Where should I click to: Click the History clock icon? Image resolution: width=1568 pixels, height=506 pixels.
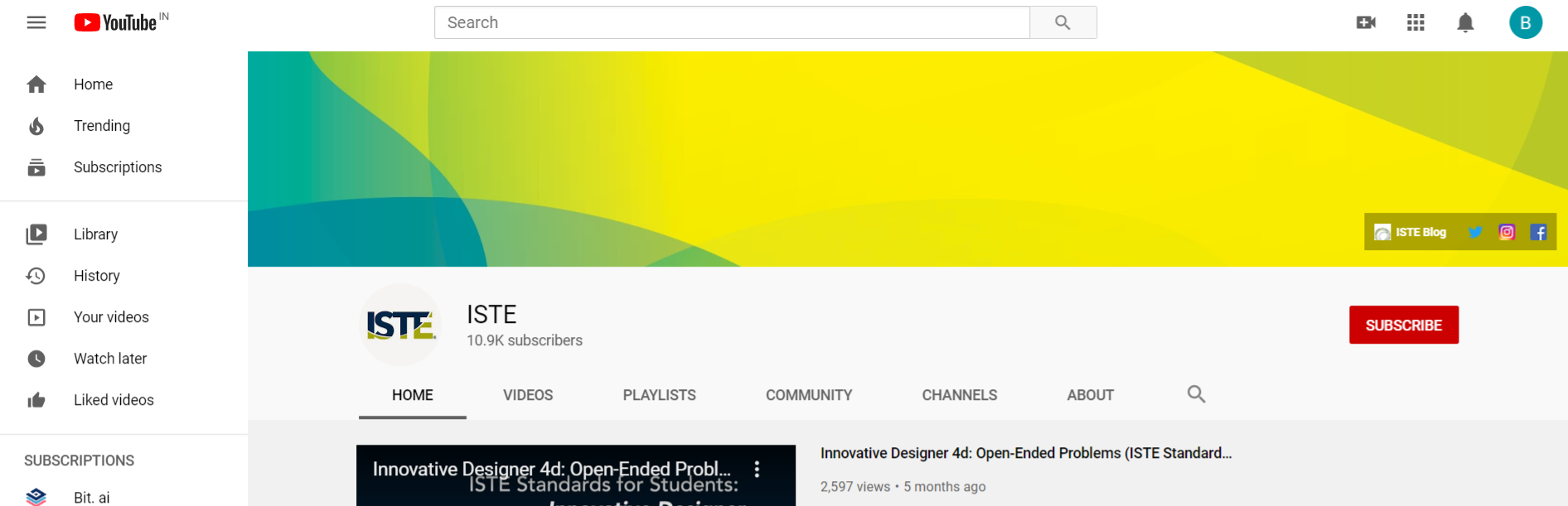pos(36,276)
